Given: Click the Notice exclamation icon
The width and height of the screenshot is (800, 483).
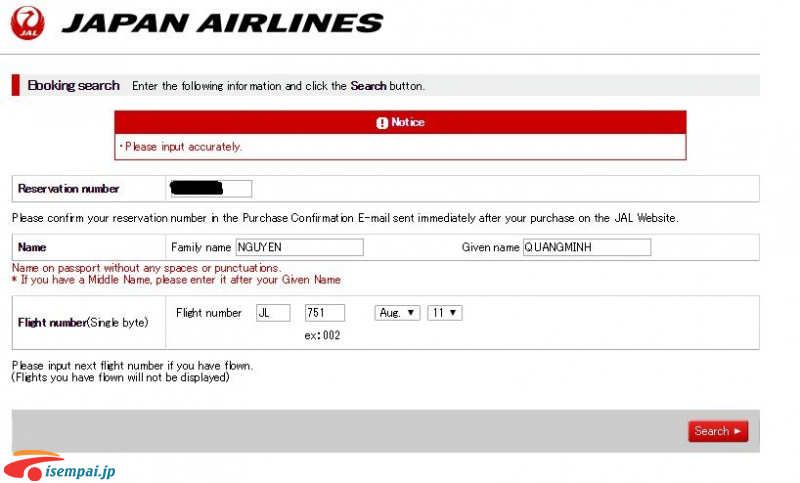Looking at the screenshot, I should click(382, 123).
